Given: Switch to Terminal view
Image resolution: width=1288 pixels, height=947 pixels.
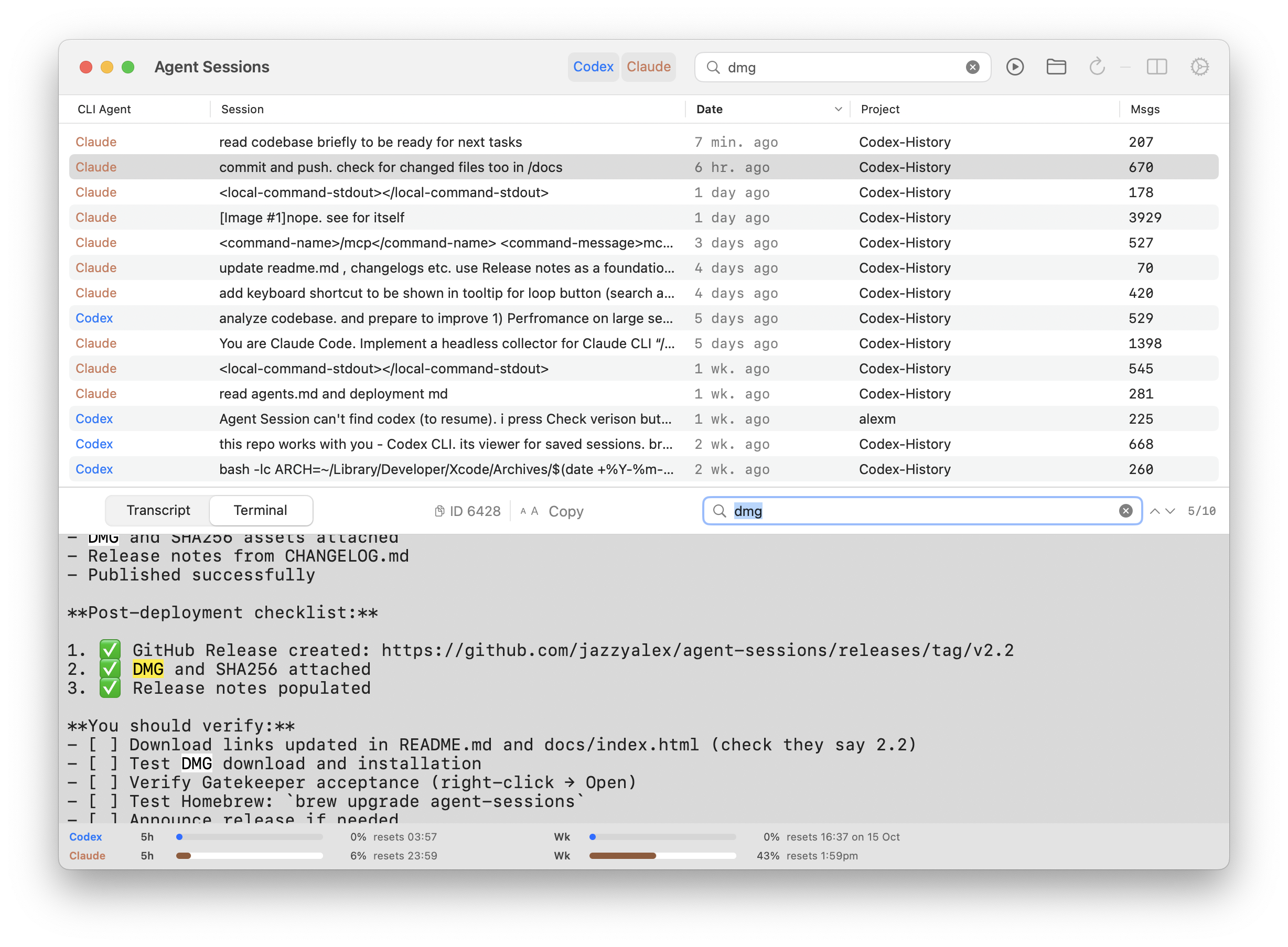Looking at the screenshot, I should point(260,510).
